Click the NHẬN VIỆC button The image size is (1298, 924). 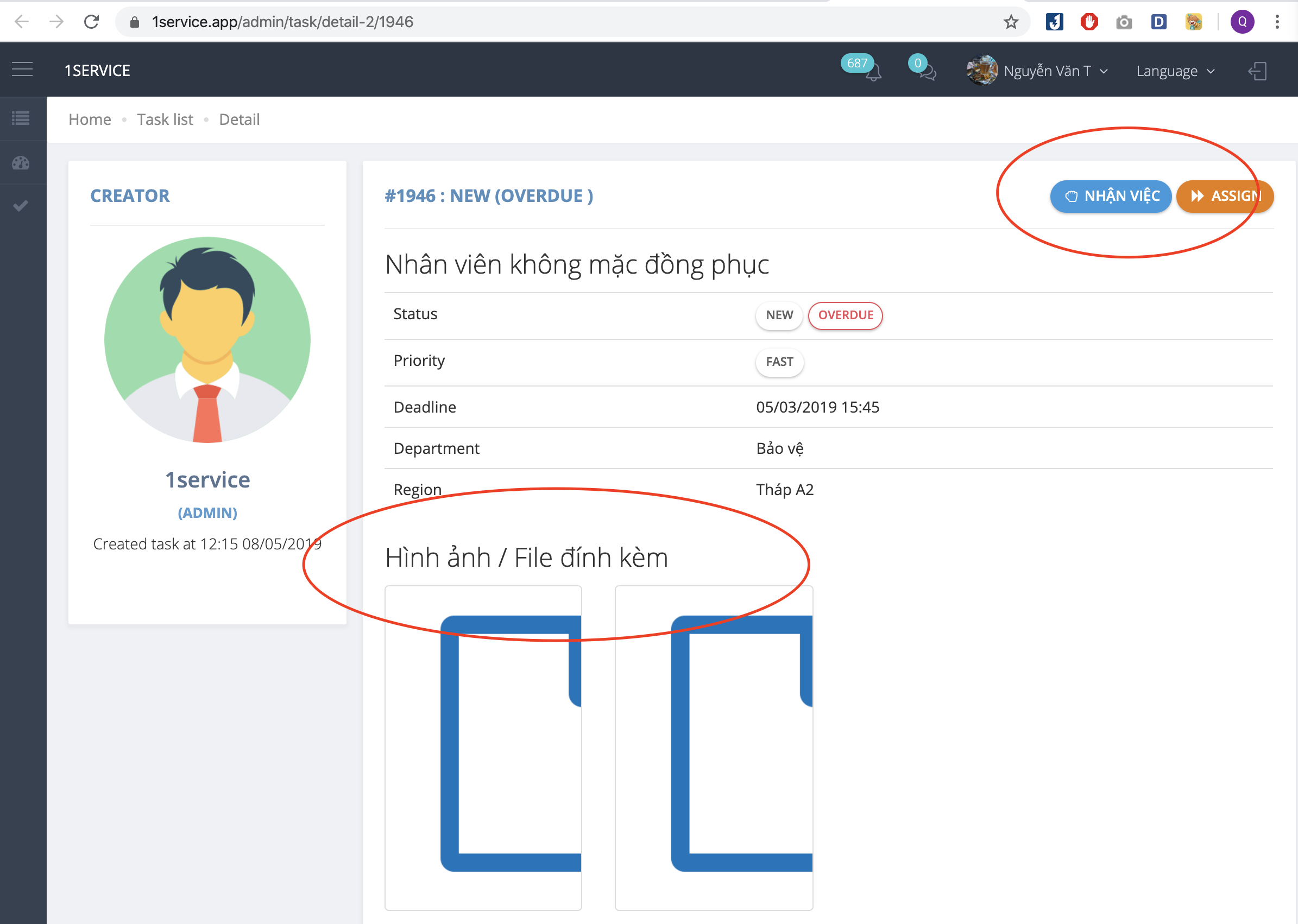(1110, 197)
